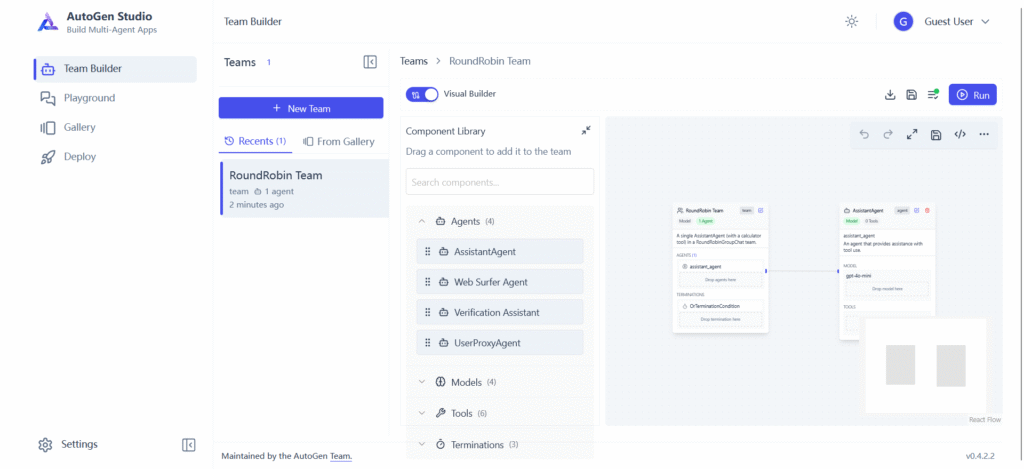
Task: Click the 'Drop model here' zone
Action: click(887, 288)
